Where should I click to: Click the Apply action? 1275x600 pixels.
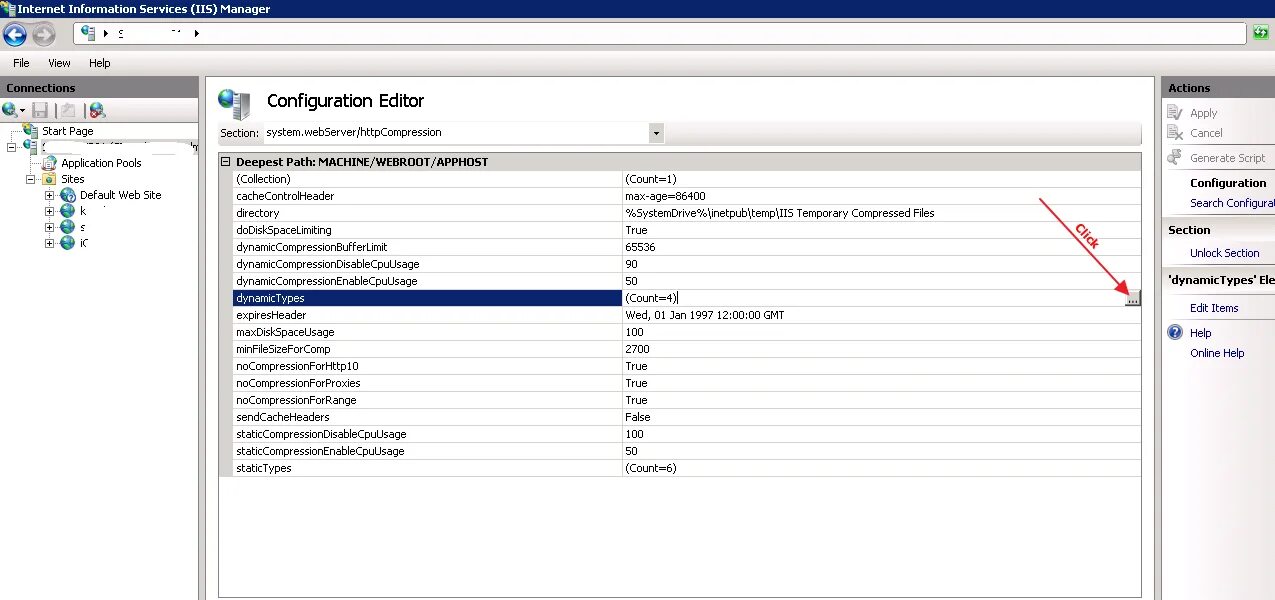tap(1203, 113)
